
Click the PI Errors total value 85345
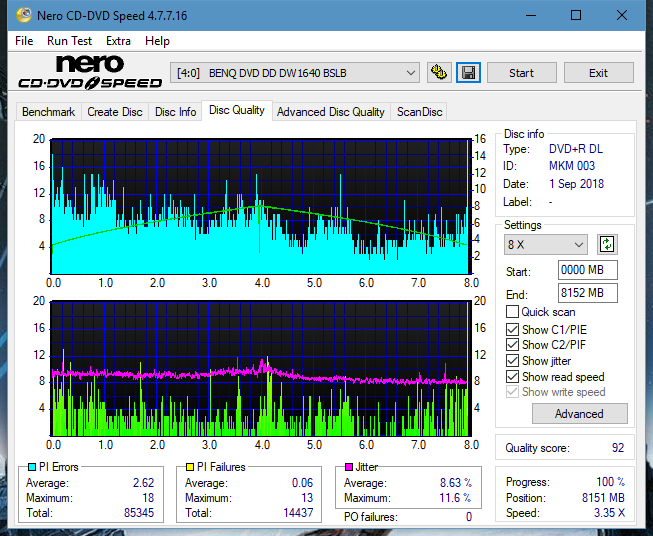(x=139, y=513)
